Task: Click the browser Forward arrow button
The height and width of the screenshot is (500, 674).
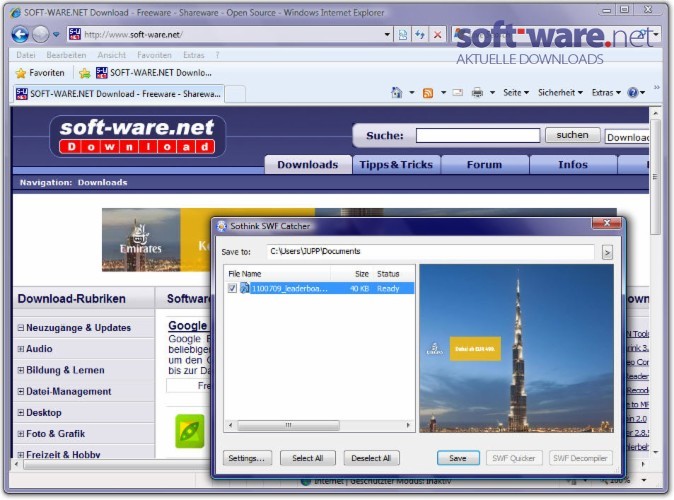Action: [41, 34]
